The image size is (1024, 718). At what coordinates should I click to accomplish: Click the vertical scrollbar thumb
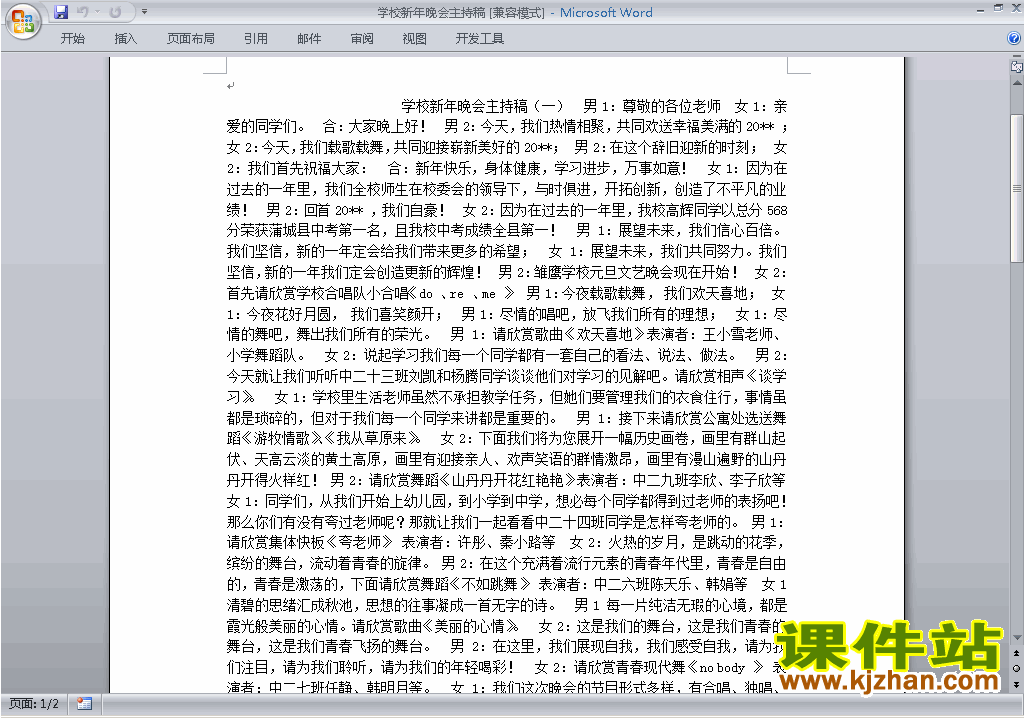[x=1017, y=189]
